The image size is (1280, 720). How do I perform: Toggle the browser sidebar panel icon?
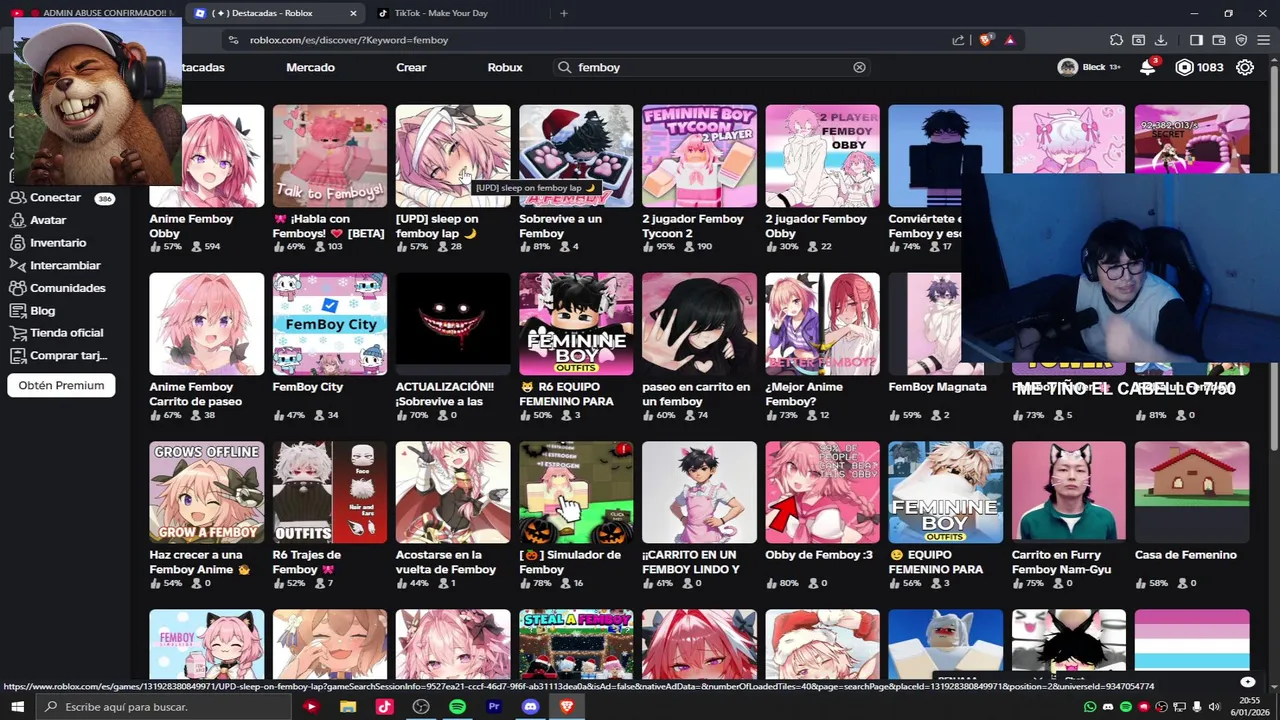click(x=1196, y=40)
